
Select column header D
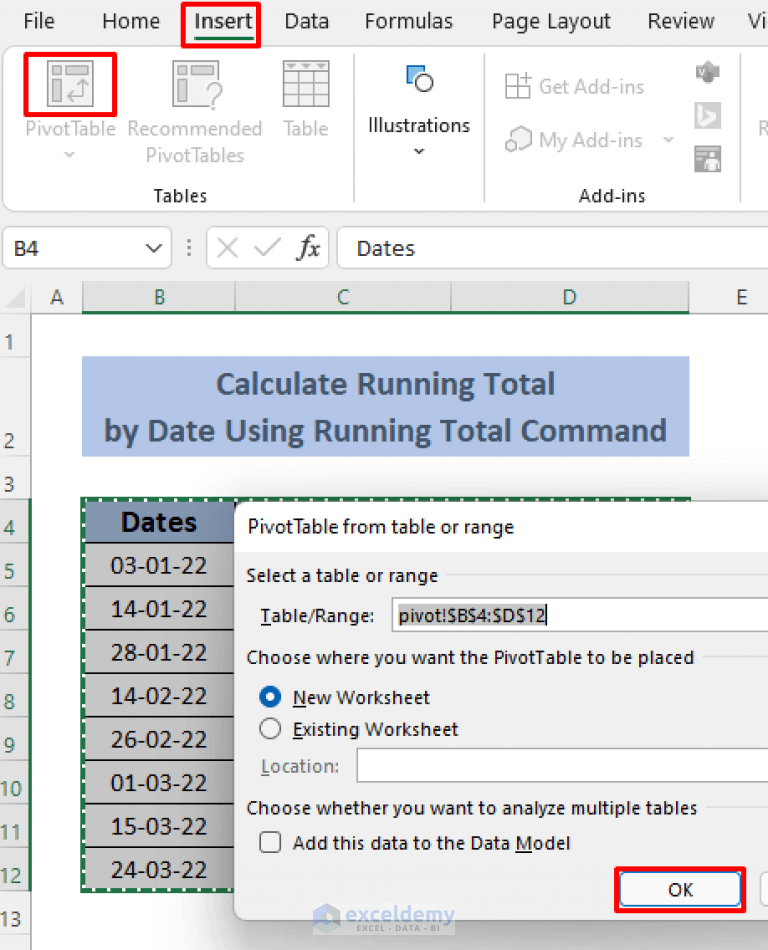click(x=569, y=297)
